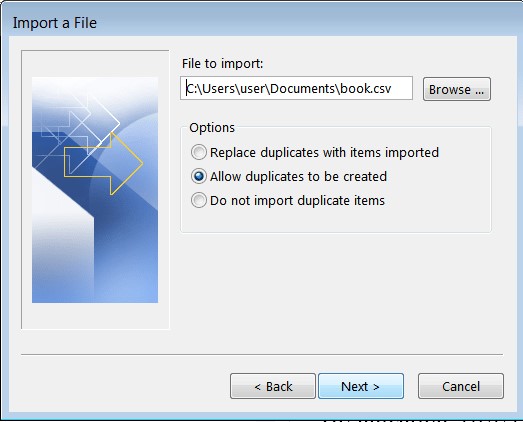Viewport: 523px width, 422px height.
Task: Select Replace duplicates with items imported radio
Action: click(199, 152)
